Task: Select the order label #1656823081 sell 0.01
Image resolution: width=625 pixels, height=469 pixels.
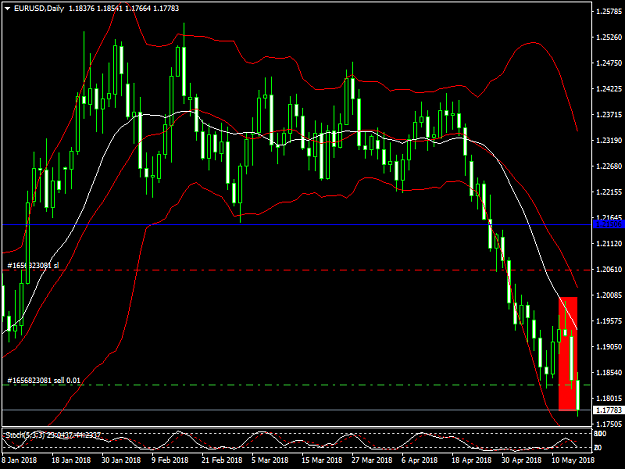Action: pos(44,381)
